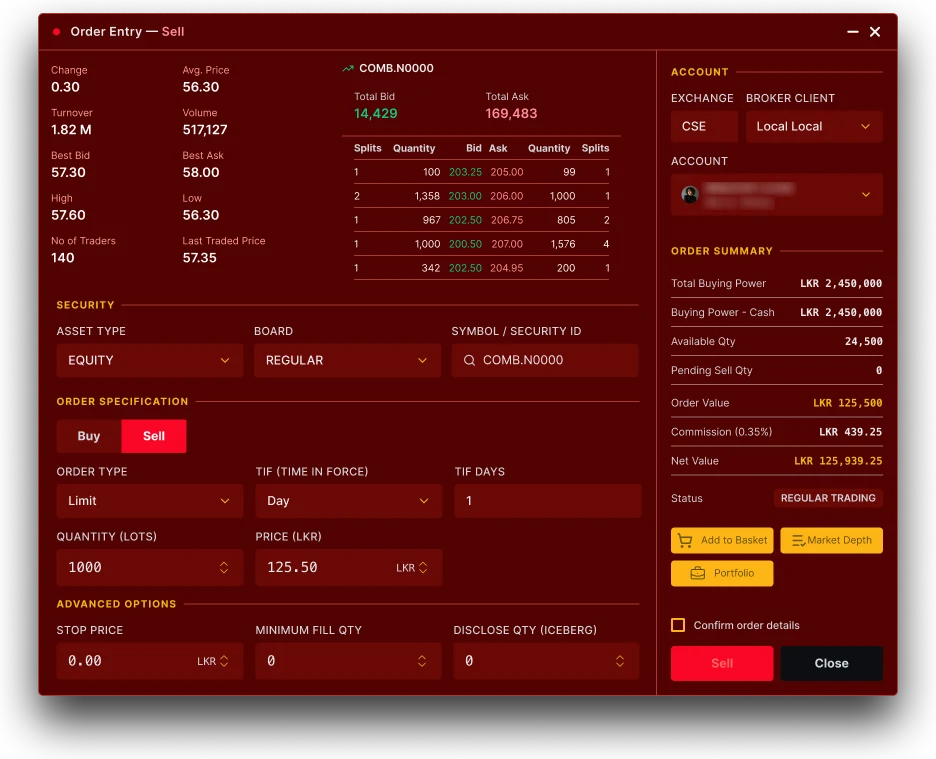Click the bid price 200.50
Screen dimensions: 936x759
(x=465, y=244)
